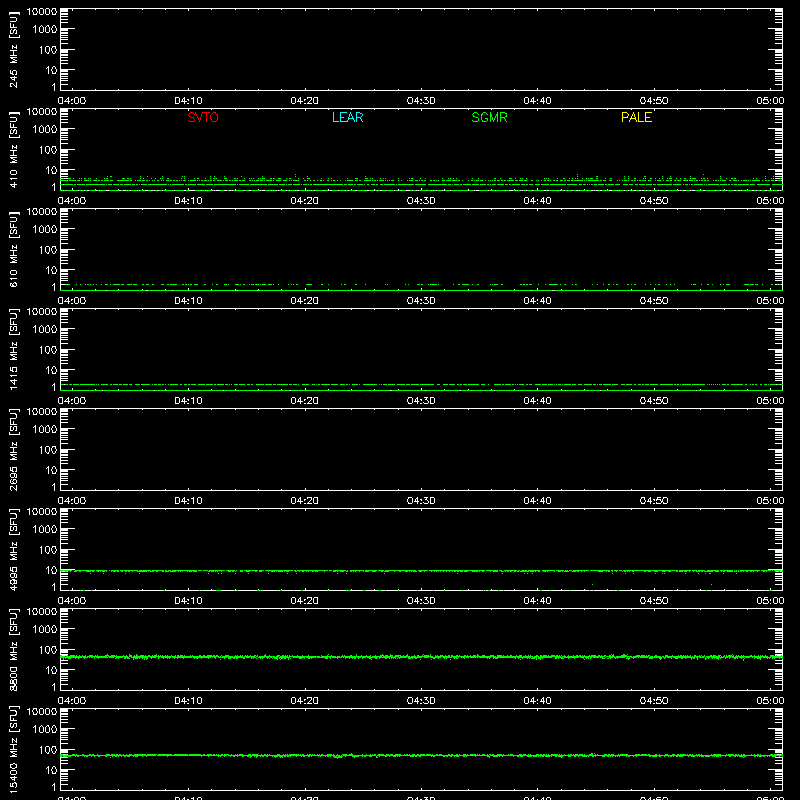The image size is (800, 800).
Task: Click 04:10 time label under 410 MHz panel
Action: [x=188, y=201]
